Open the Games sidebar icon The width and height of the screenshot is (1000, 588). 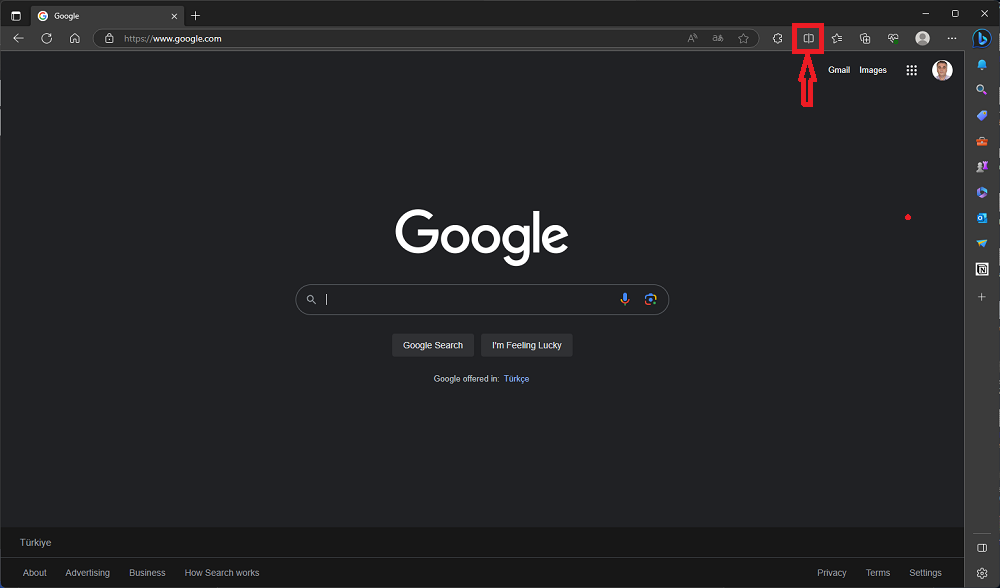(x=981, y=166)
